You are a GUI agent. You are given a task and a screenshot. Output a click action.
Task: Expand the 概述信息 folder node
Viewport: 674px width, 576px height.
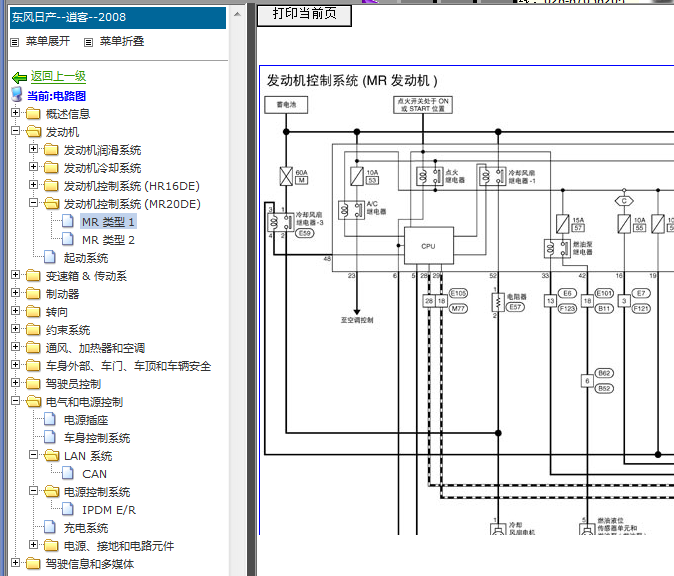pos(15,113)
